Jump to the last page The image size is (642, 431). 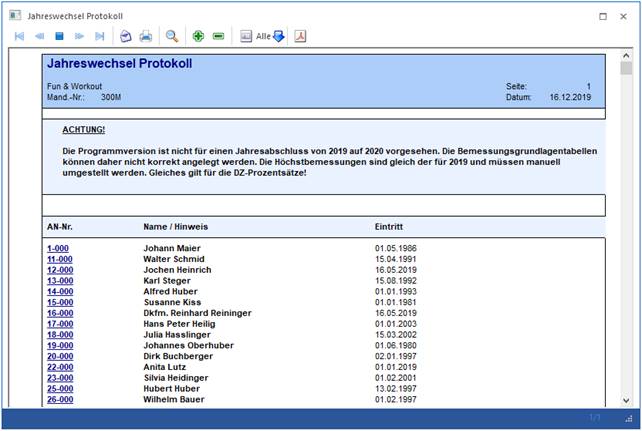pos(99,36)
